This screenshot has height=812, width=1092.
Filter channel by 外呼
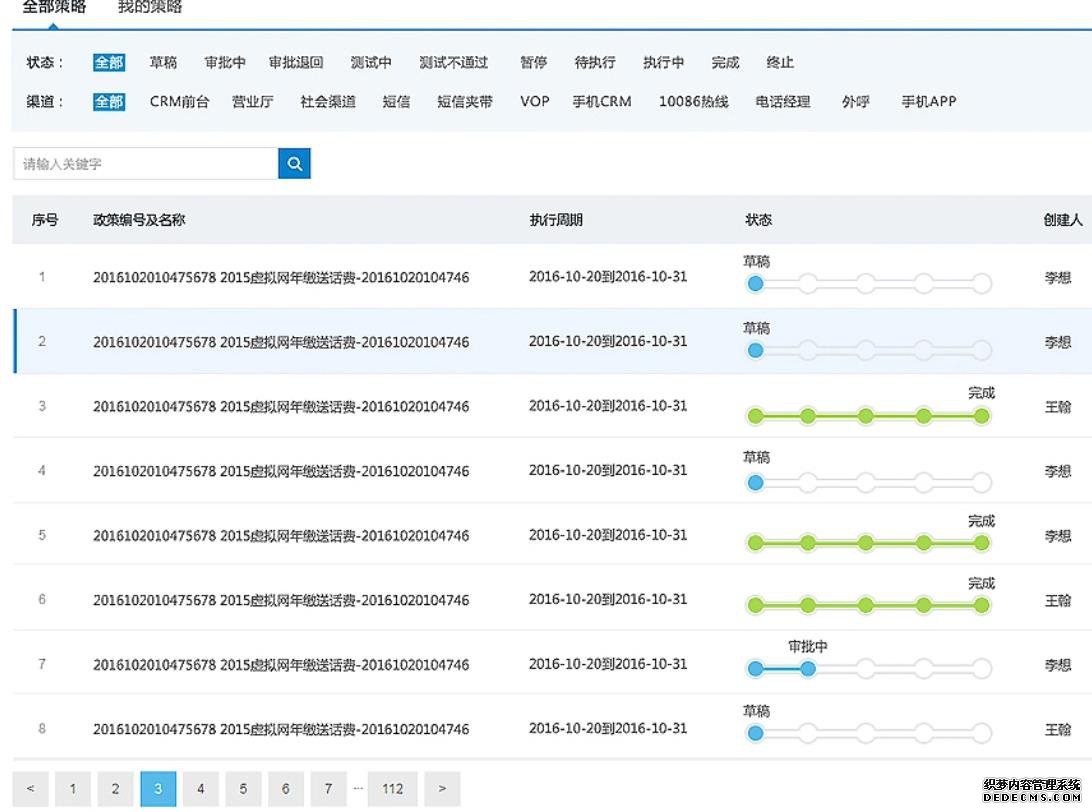pyautogui.click(x=855, y=102)
